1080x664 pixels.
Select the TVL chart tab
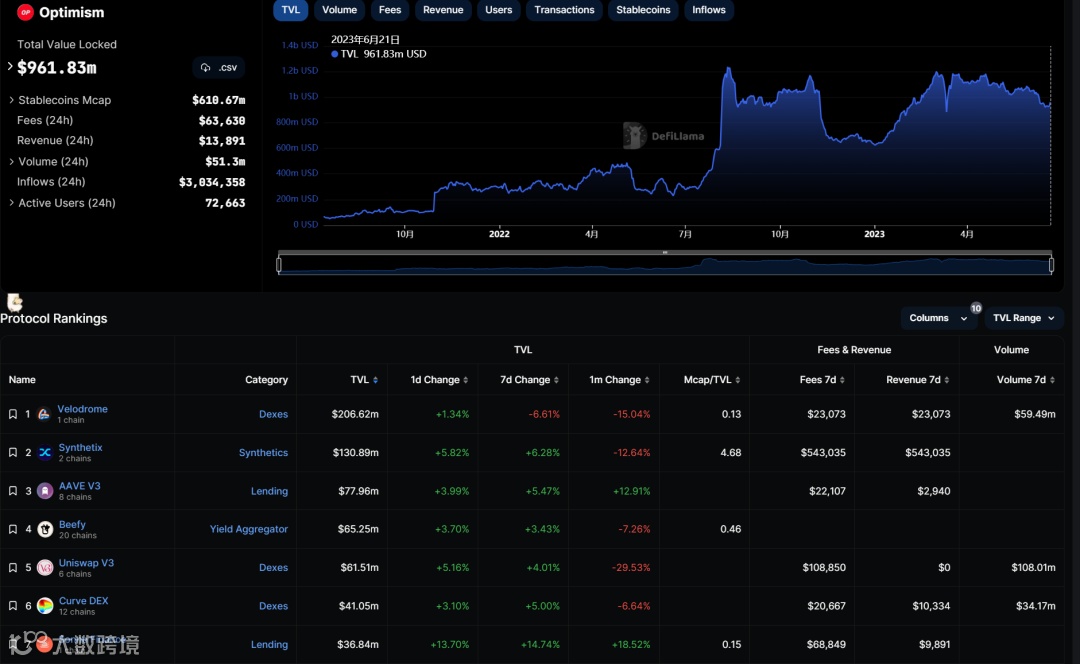coord(291,10)
